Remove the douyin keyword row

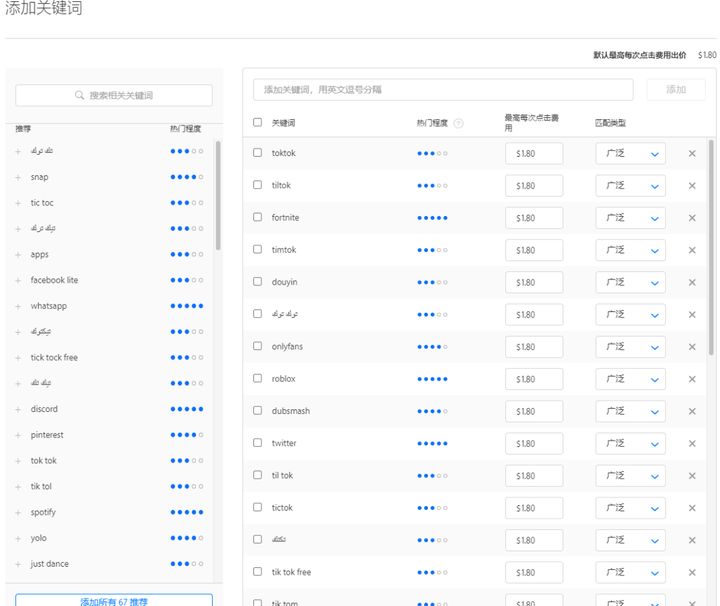692,282
